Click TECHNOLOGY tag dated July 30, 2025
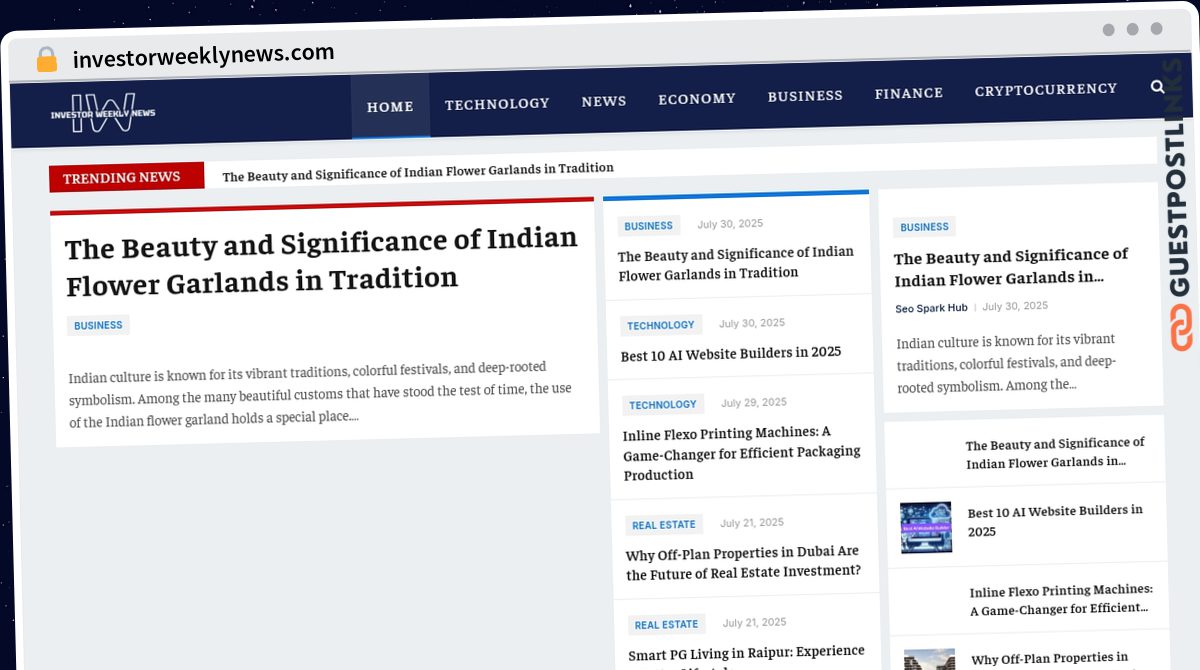This screenshot has height=670, width=1200. (661, 325)
